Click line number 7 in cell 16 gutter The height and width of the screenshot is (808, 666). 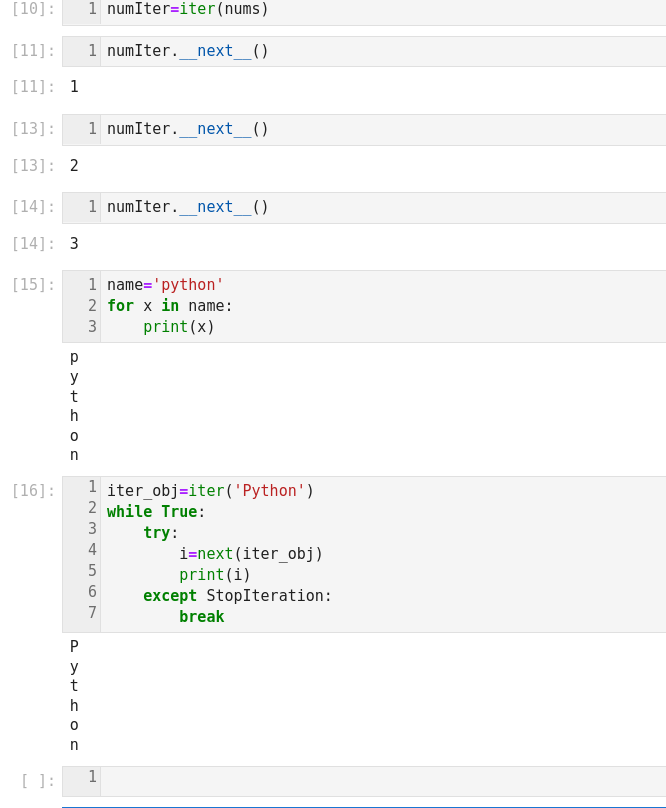[x=92, y=613]
